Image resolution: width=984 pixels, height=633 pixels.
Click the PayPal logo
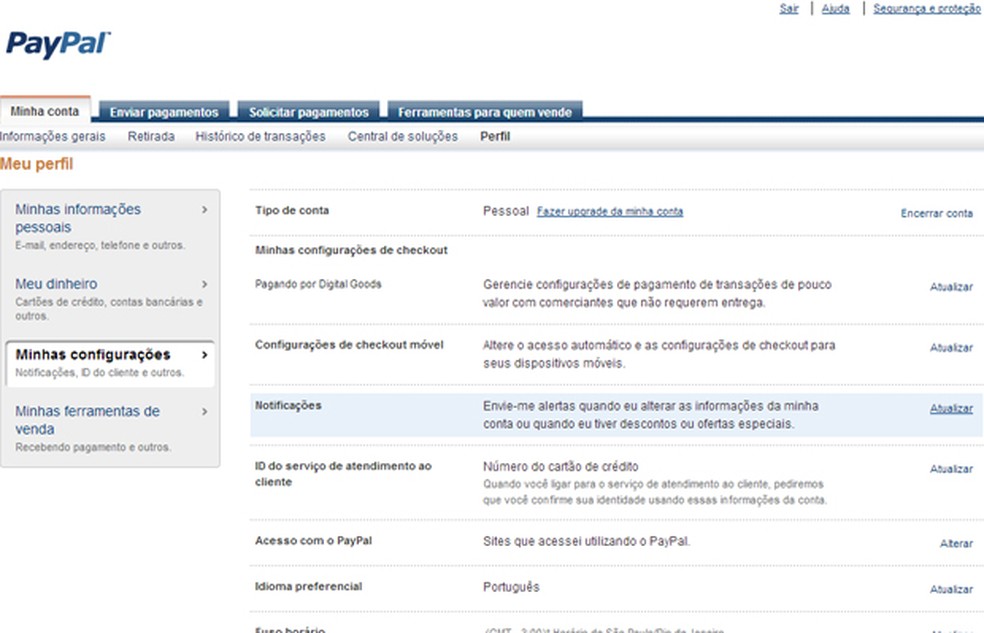pos(55,44)
